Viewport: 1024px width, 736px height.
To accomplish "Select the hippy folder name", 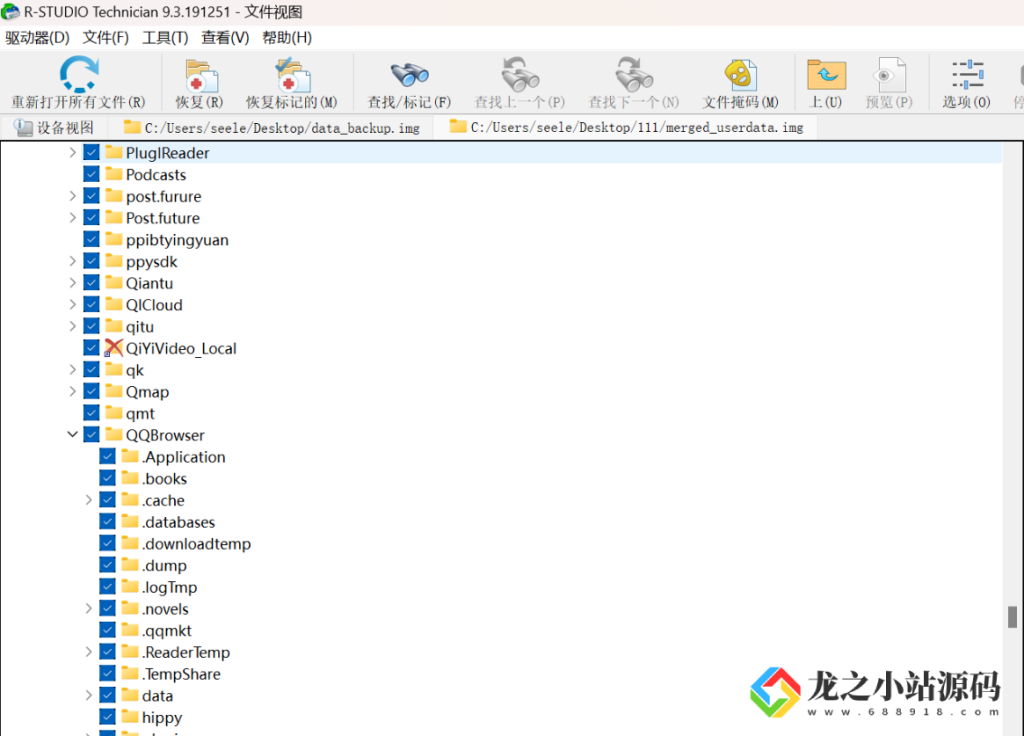I will 162,717.
